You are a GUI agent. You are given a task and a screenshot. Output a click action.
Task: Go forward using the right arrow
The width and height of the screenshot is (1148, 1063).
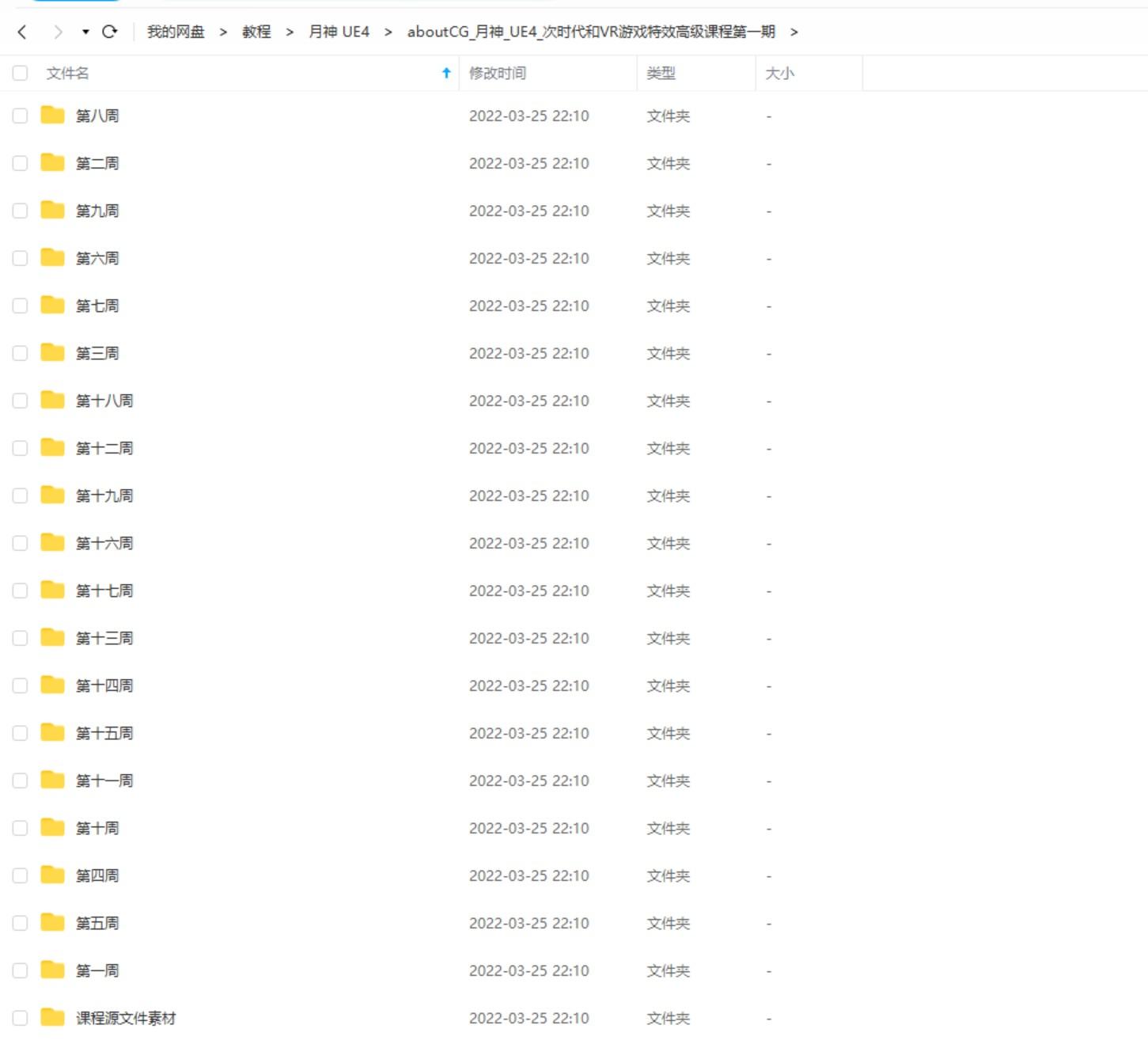(x=58, y=32)
